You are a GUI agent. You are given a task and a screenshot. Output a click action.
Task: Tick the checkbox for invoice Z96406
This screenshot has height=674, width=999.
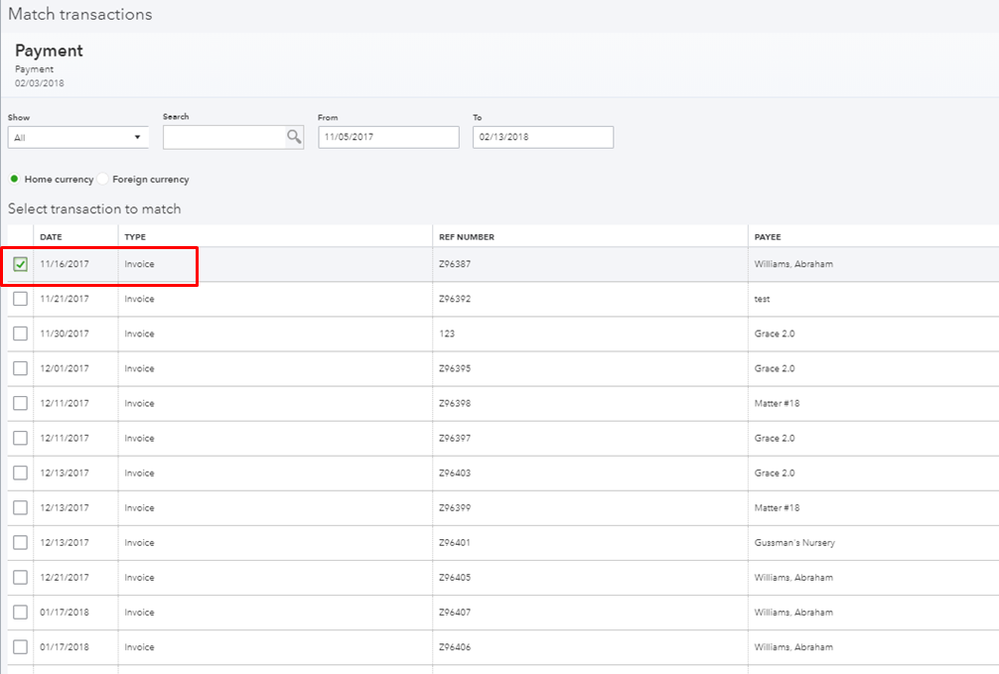click(20, 647)
